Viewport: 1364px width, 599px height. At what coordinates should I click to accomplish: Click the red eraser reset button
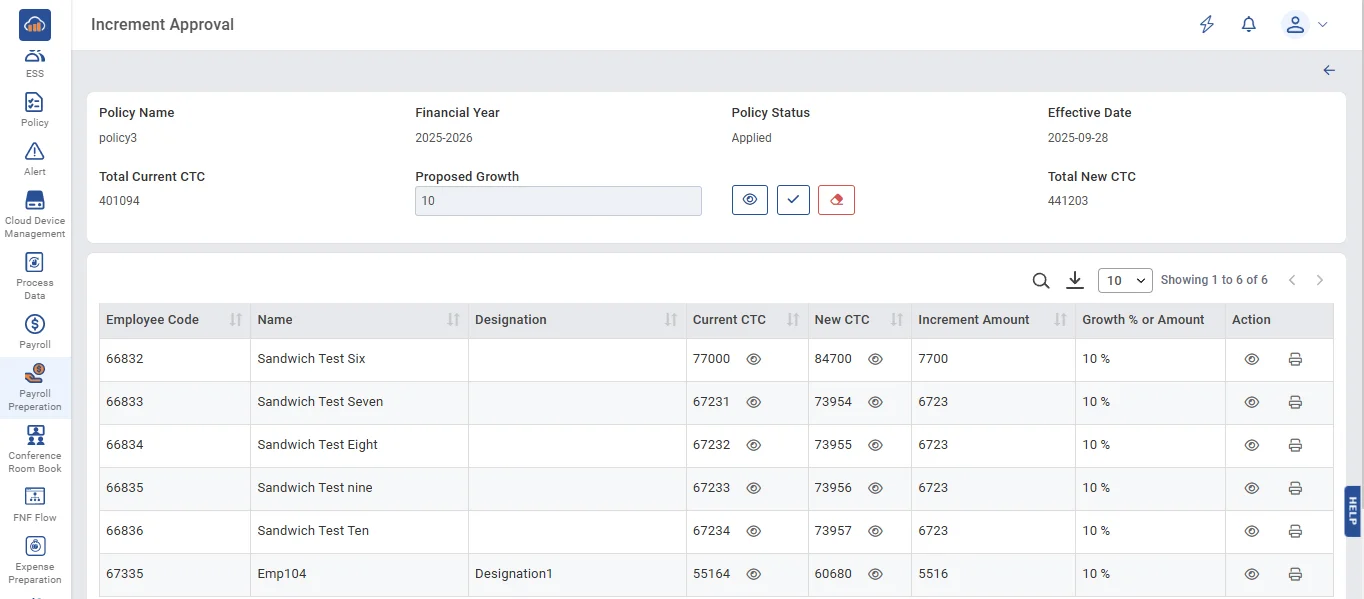[x=836, y=200]
